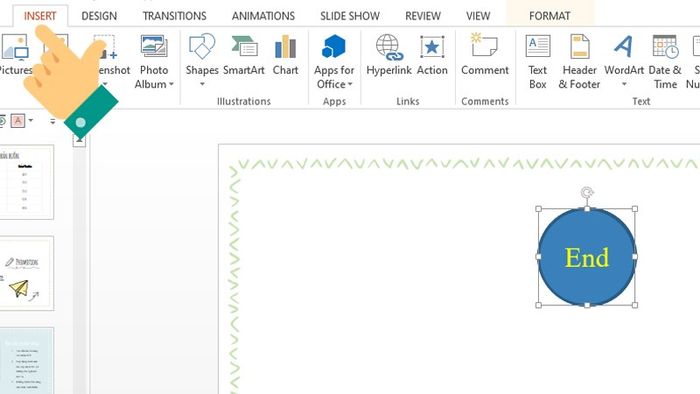Open the WordArt styles
The height and width of the screenshot is (394, 700).
pyautogui.click(x=624, y=60)
